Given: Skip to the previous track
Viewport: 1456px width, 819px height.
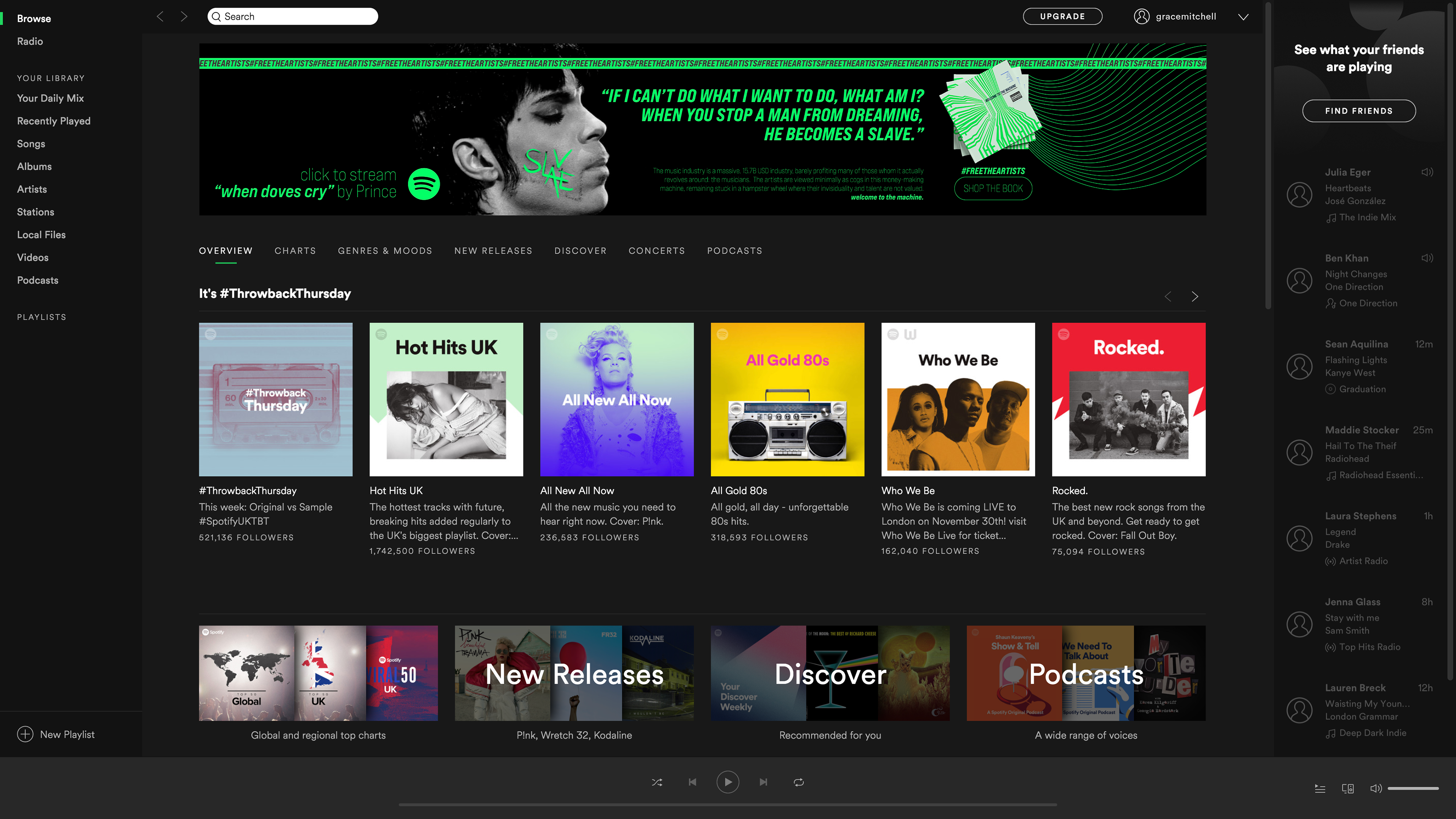Looking at the screenshot, I should 692,782.
